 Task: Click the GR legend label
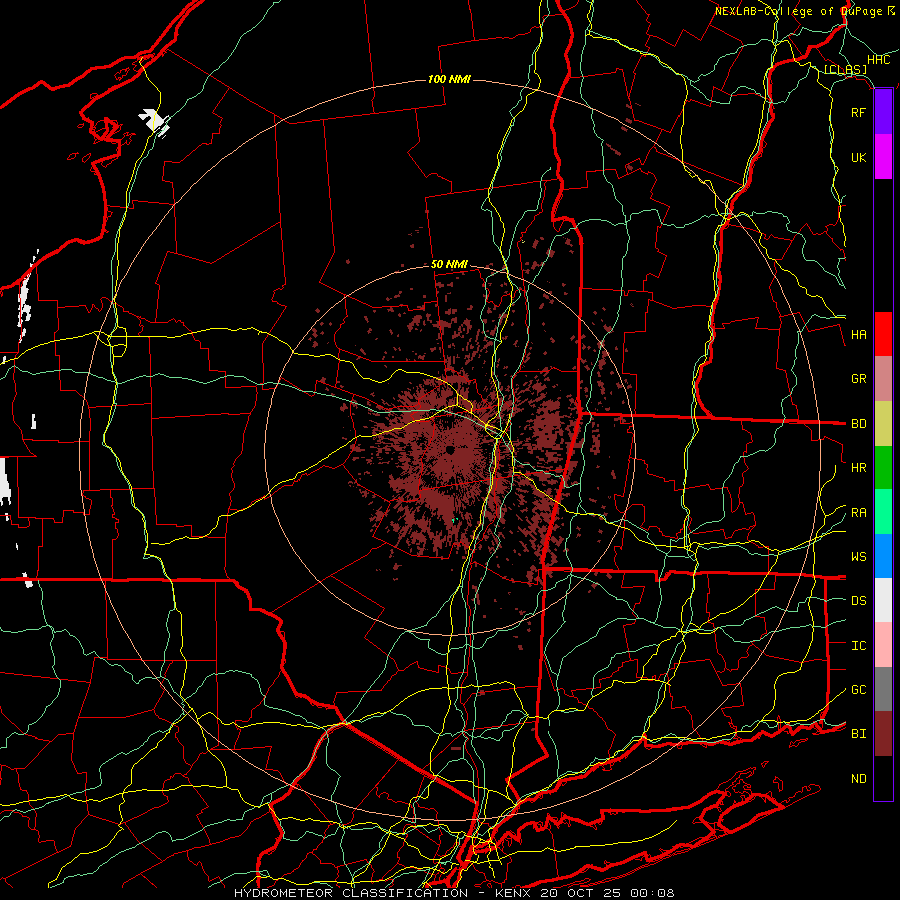pos(858,379)
